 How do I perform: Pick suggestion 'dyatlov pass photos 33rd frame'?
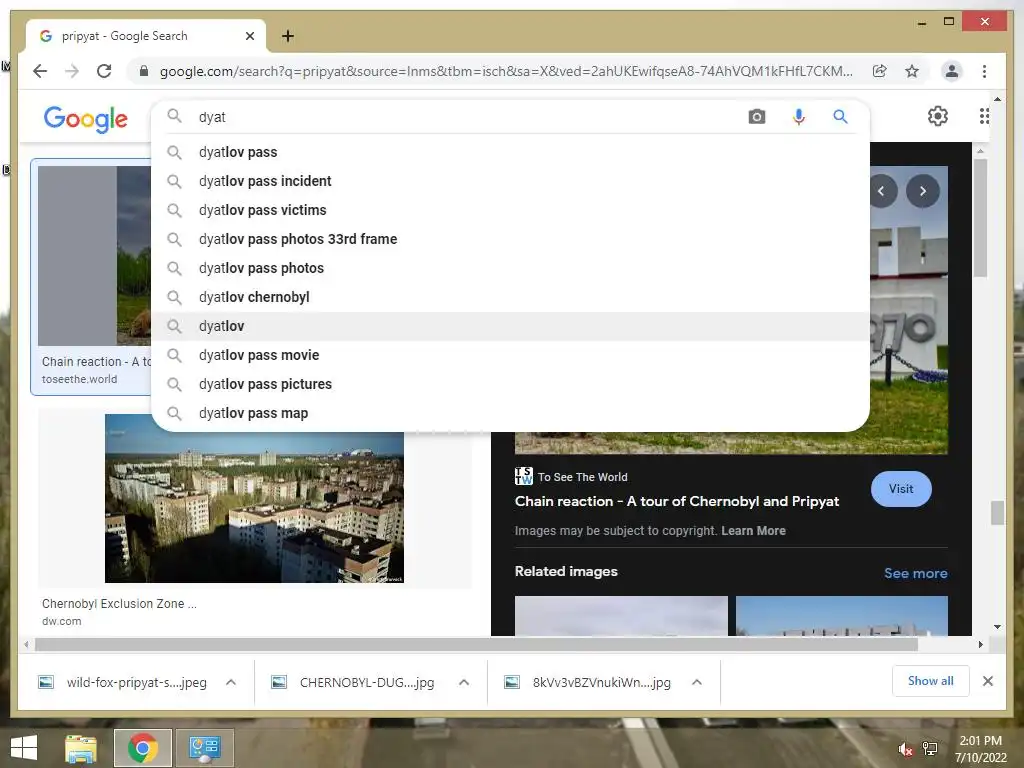click(510, 239)
